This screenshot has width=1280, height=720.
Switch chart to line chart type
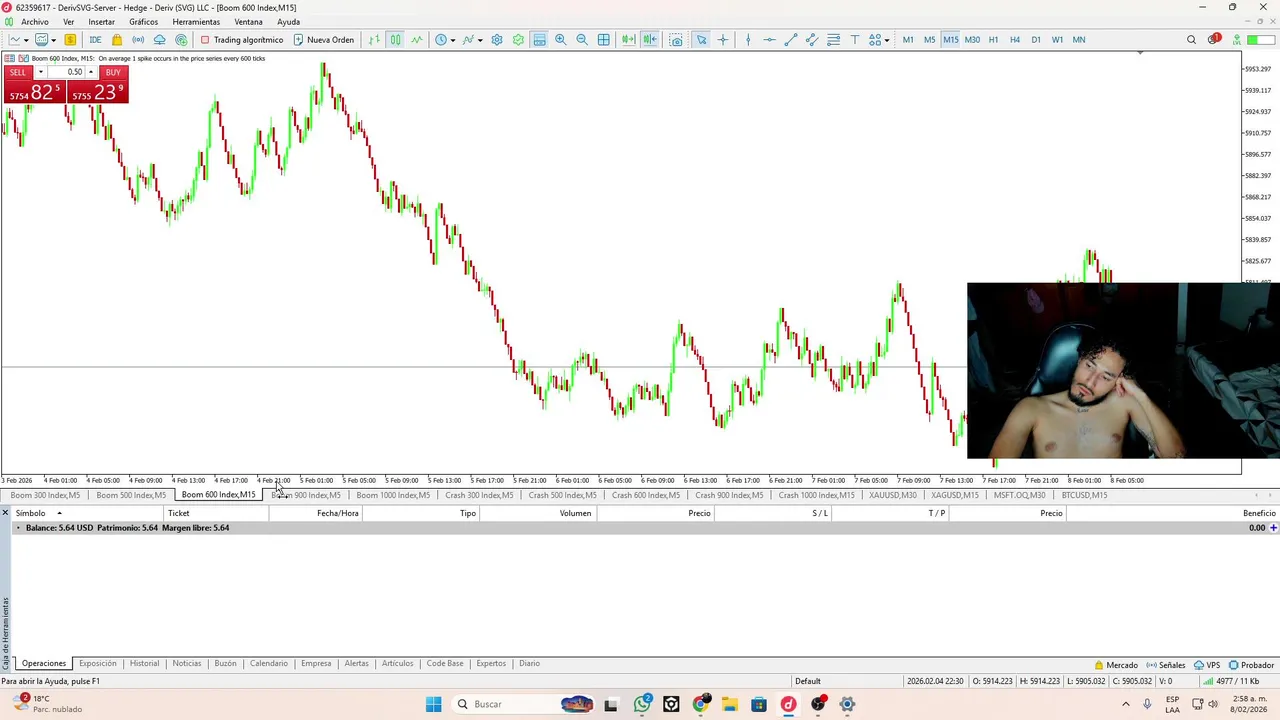[x=417, y=40]
